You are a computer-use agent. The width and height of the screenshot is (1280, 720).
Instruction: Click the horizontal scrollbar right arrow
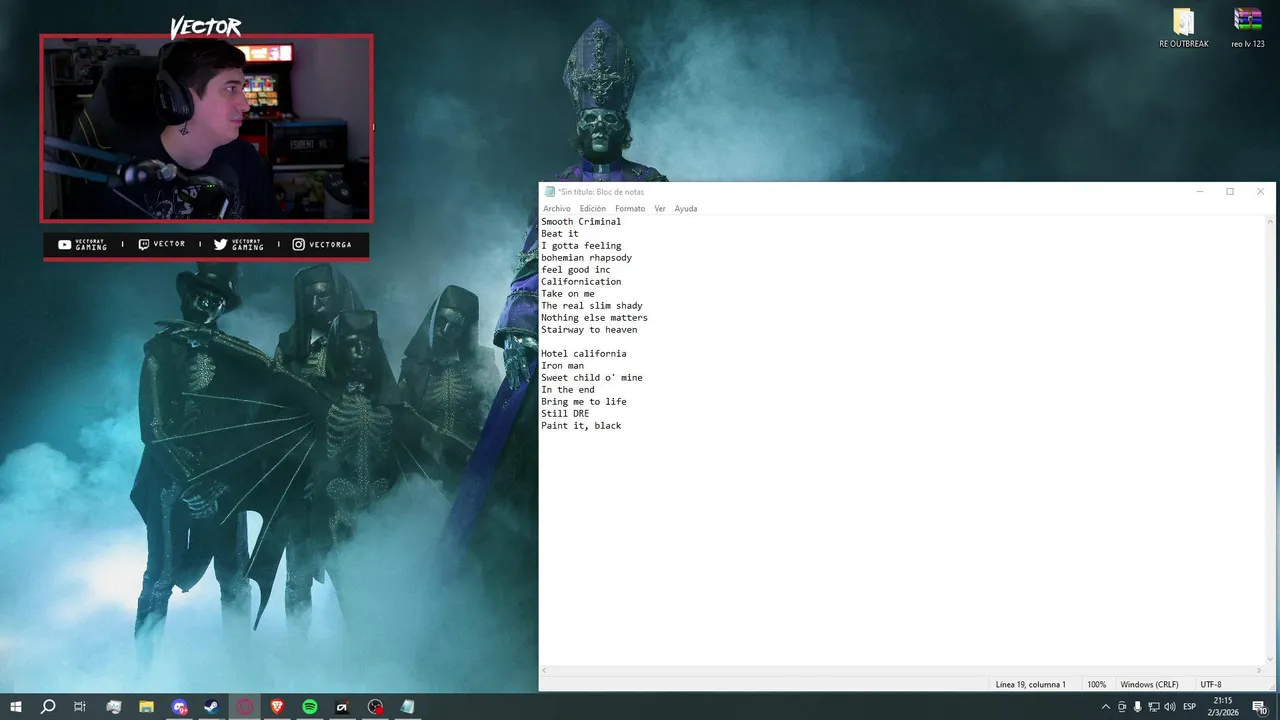[1259, 671]
